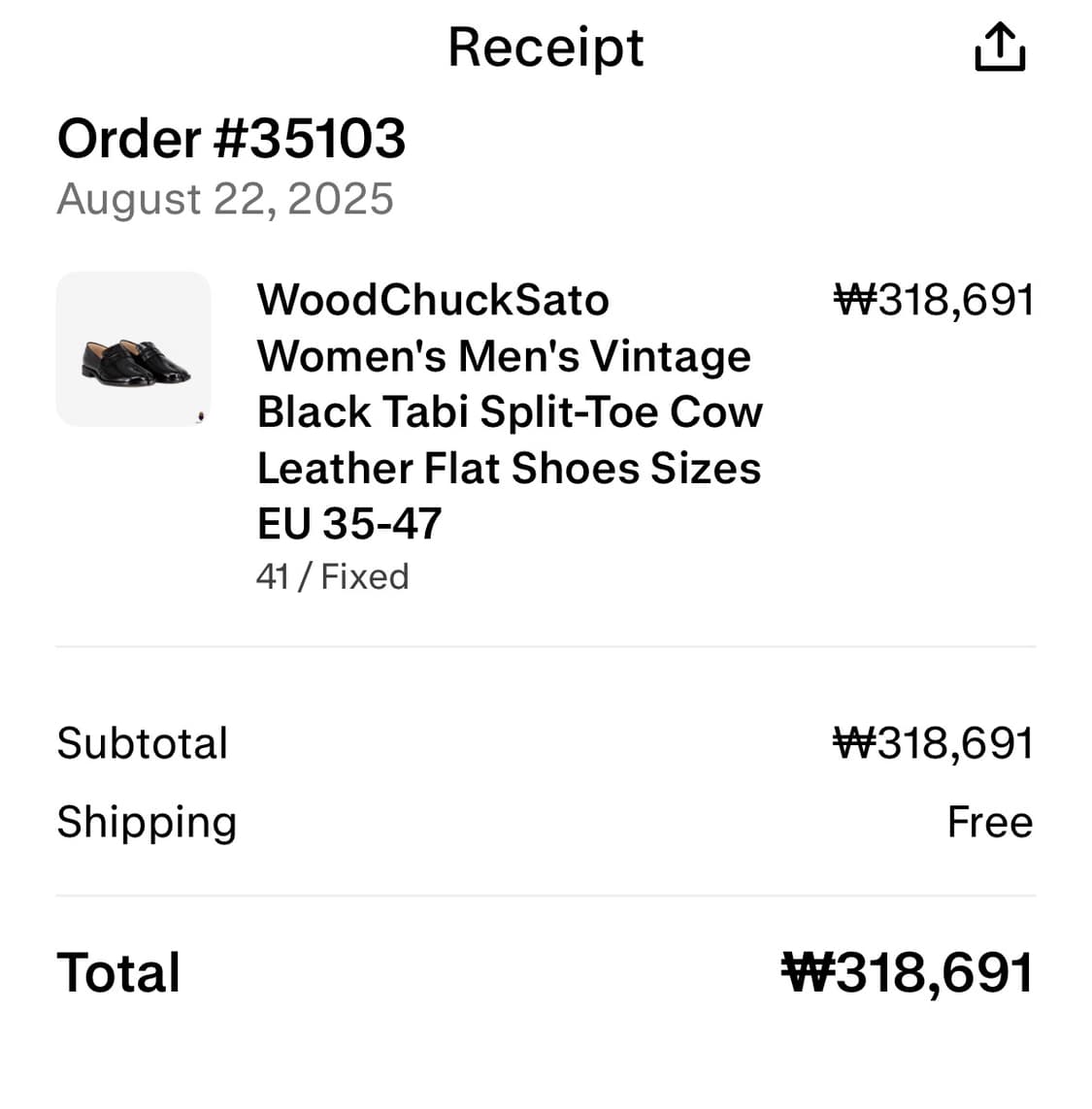Click the bold Total amount ₩318,691
The image size is (1092, 1109).
click(908, 972)
